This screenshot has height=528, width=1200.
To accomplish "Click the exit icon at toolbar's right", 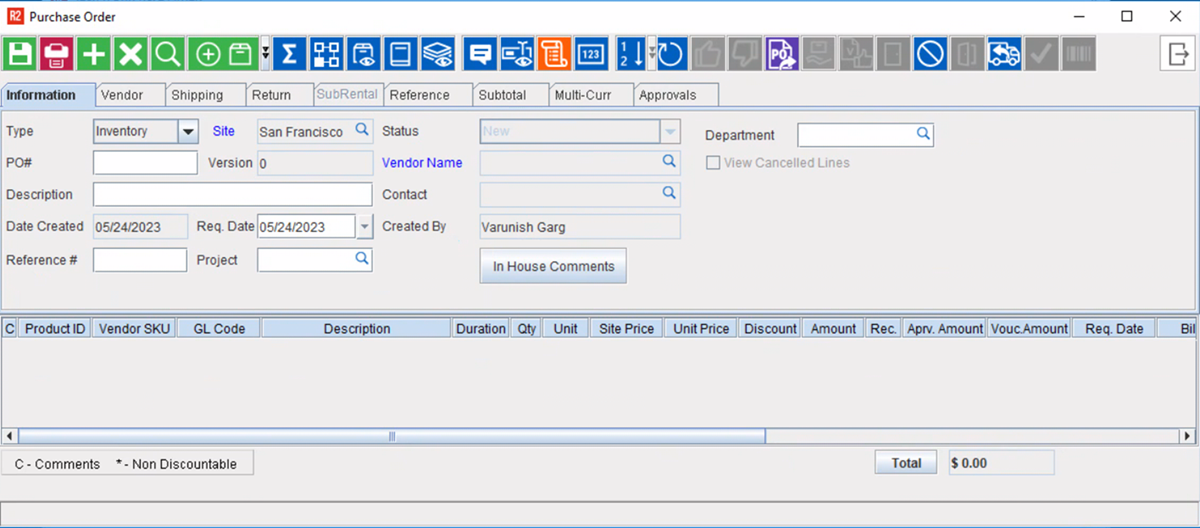I will coord(1176,54).
